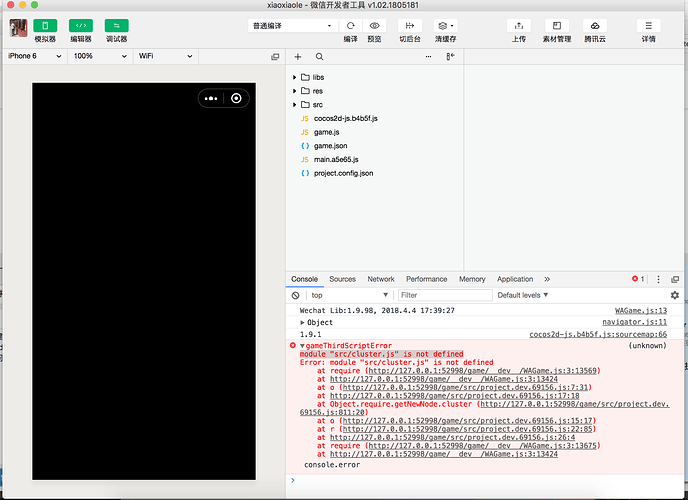Switch to the Network tab

pyautogui.click(x=381, y=279)
